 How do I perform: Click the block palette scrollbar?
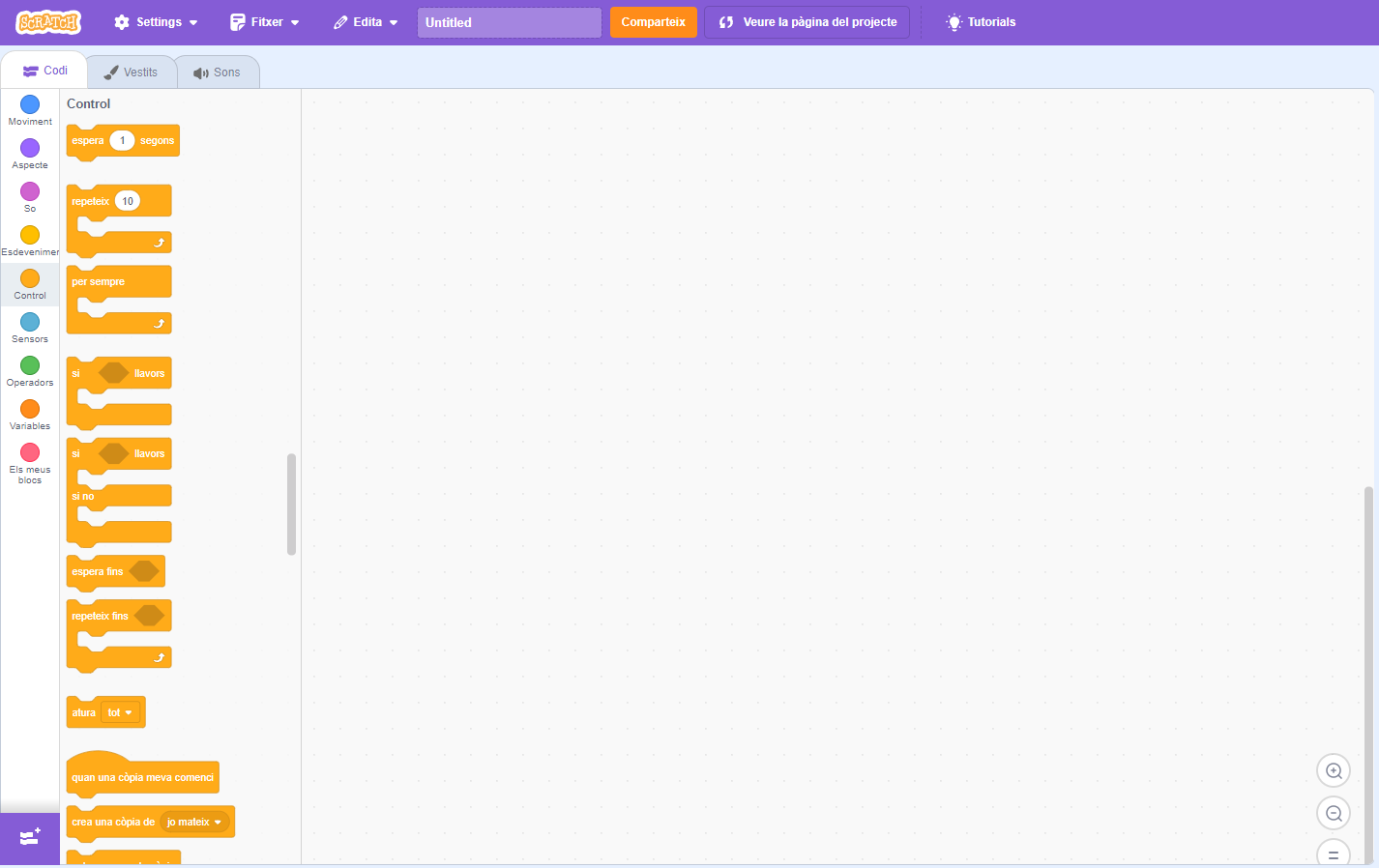point(291,505)
